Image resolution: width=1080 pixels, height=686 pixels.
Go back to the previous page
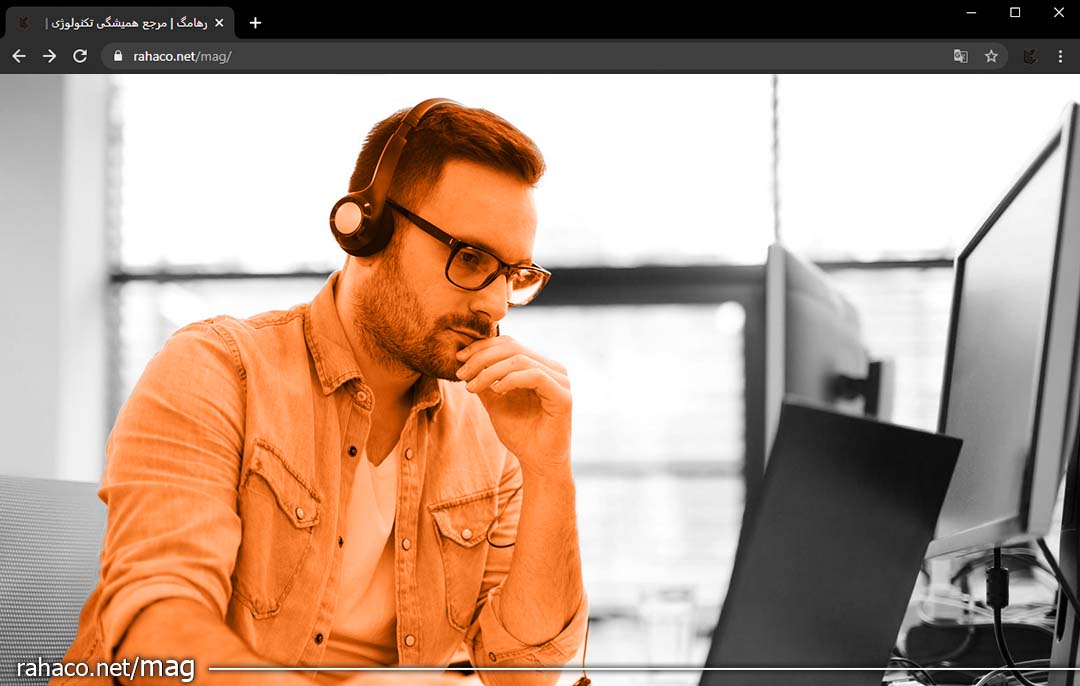(x=18, y=56)
